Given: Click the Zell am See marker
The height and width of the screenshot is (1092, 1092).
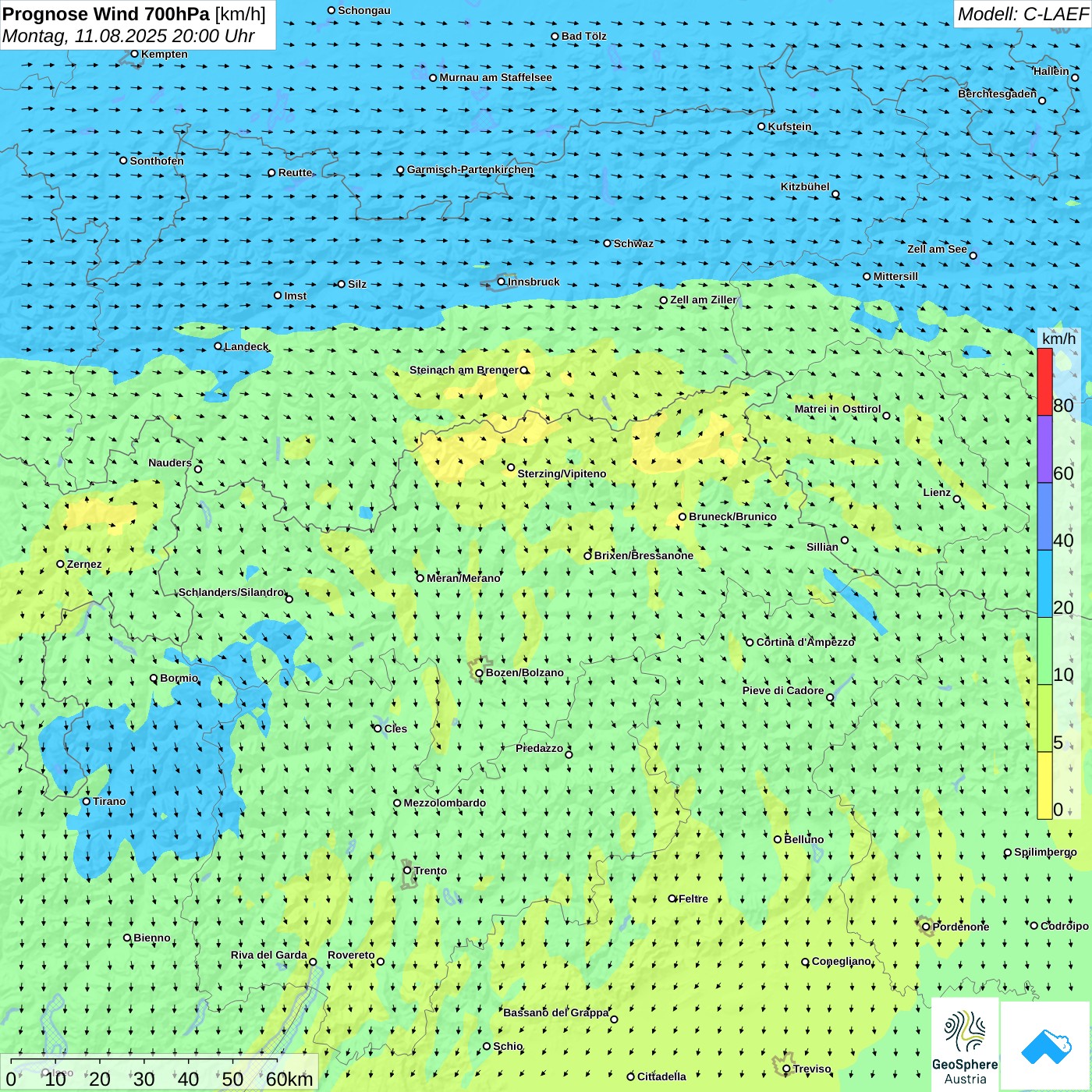Looking at the screenshot, I should tap(973, 255).
